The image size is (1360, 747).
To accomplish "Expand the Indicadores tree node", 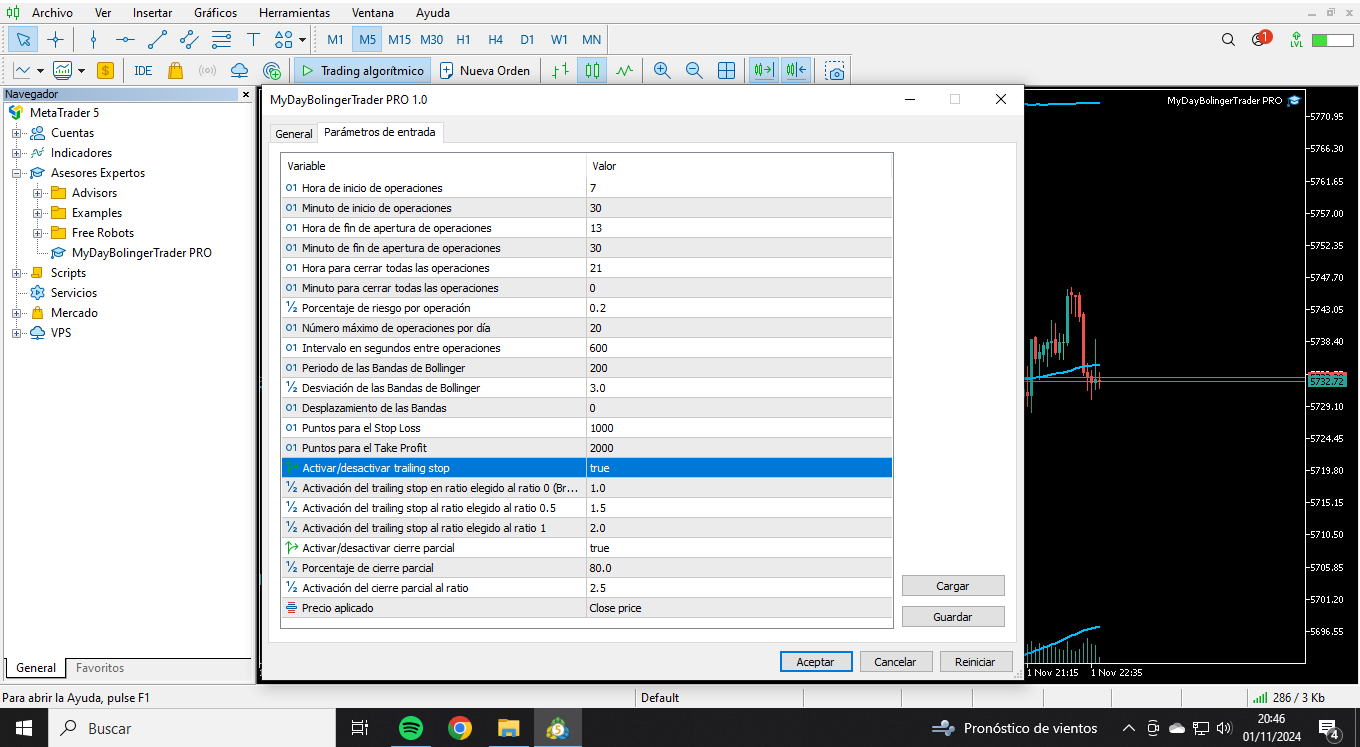I will click(x=16, y=153).
